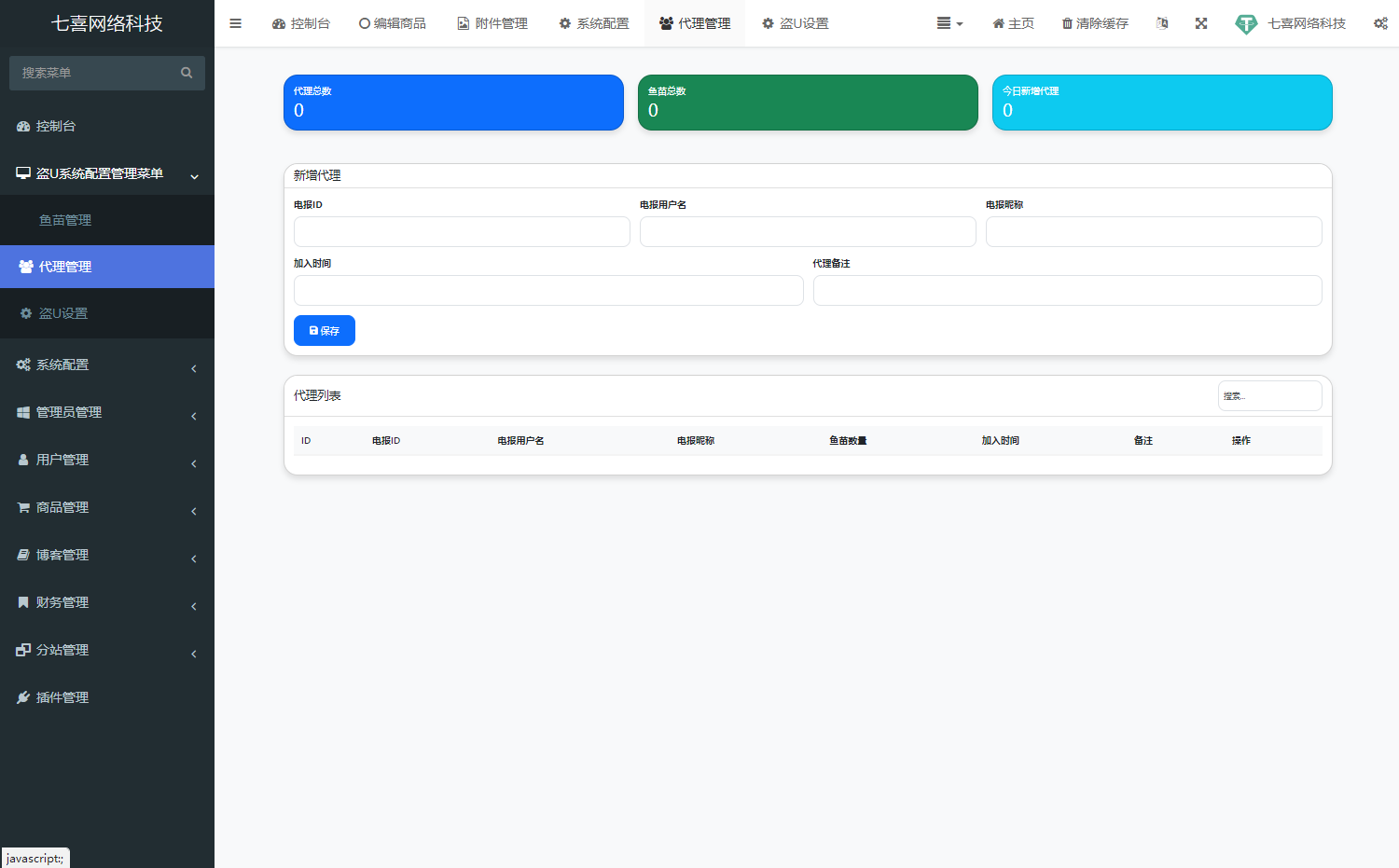Toggle the 代理管理 sidebar highlight item
Viewport: 1399px width, 868px height.
[63, 267]
